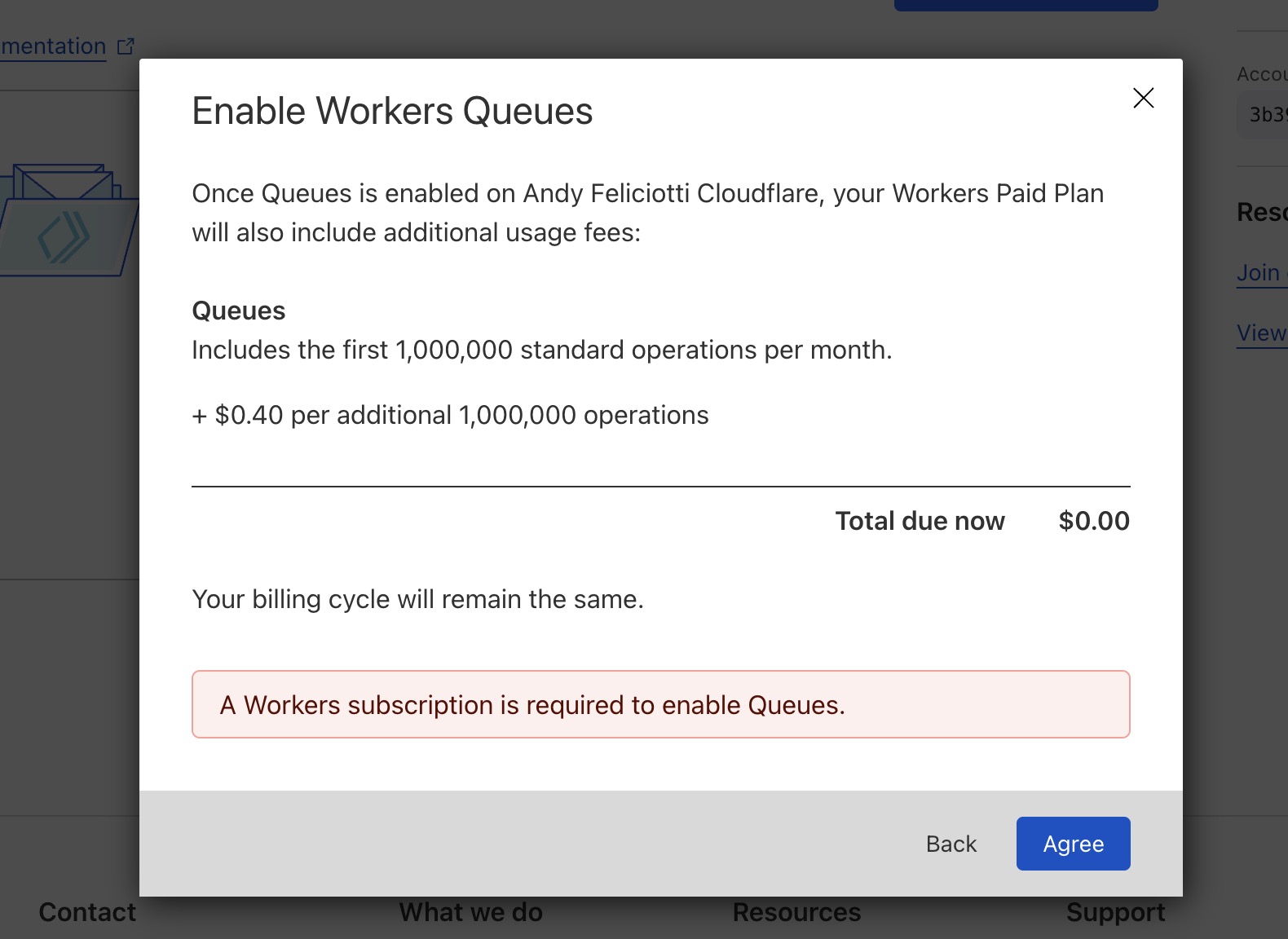Viewport: 1288px width, 939px height.
Task: Go back using the Back button
Action: coord(951,844)
